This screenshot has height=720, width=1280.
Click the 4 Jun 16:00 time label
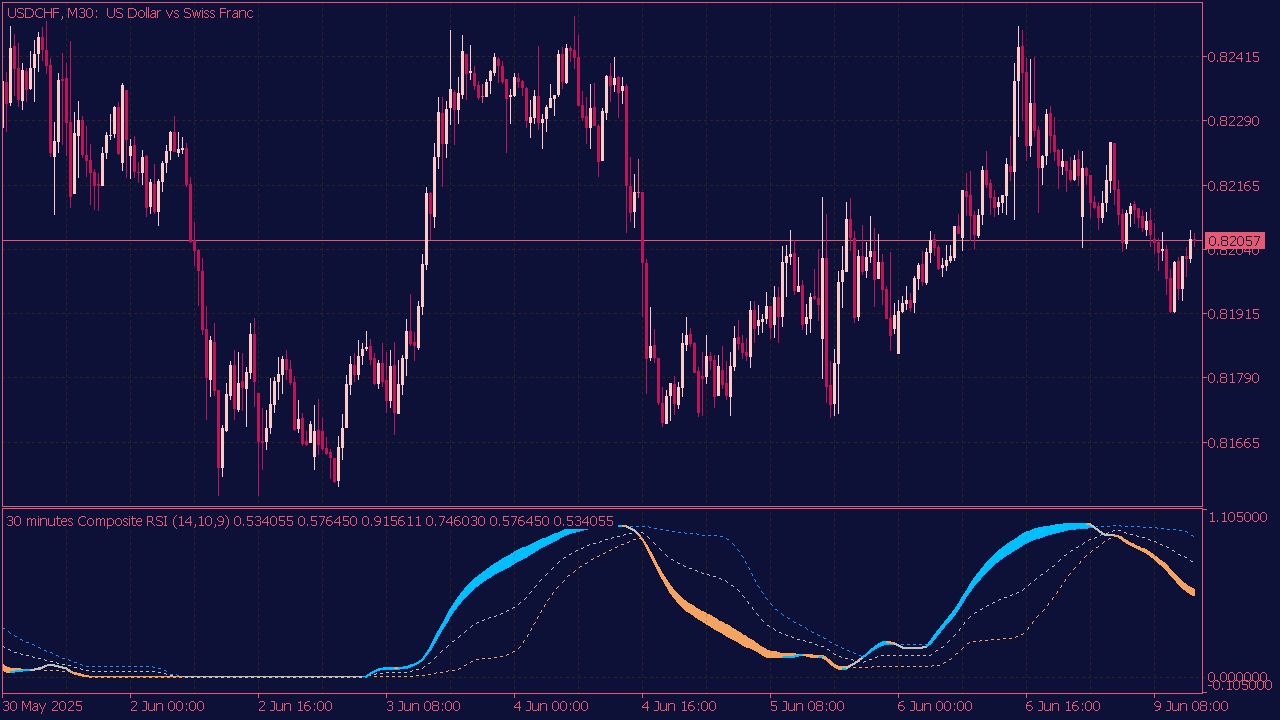(679, 706)
